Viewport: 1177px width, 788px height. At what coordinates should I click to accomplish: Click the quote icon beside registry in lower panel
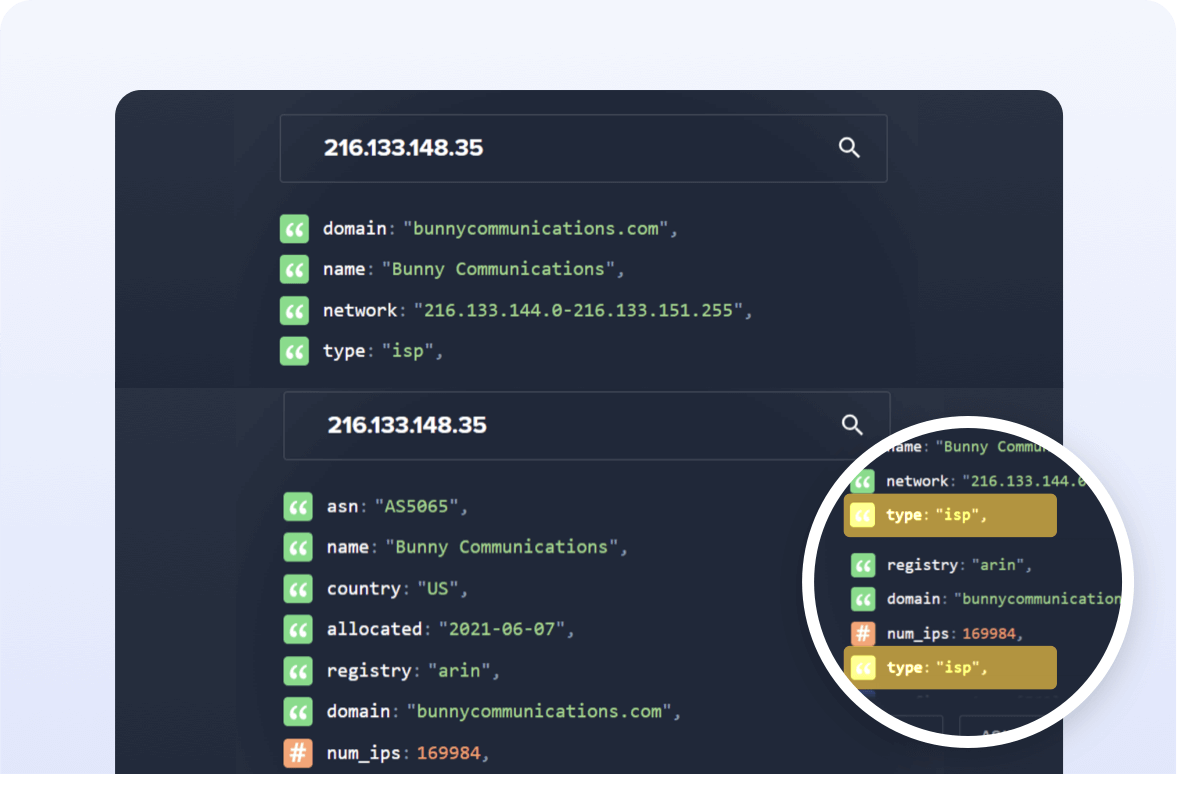[x=298, y=671]
